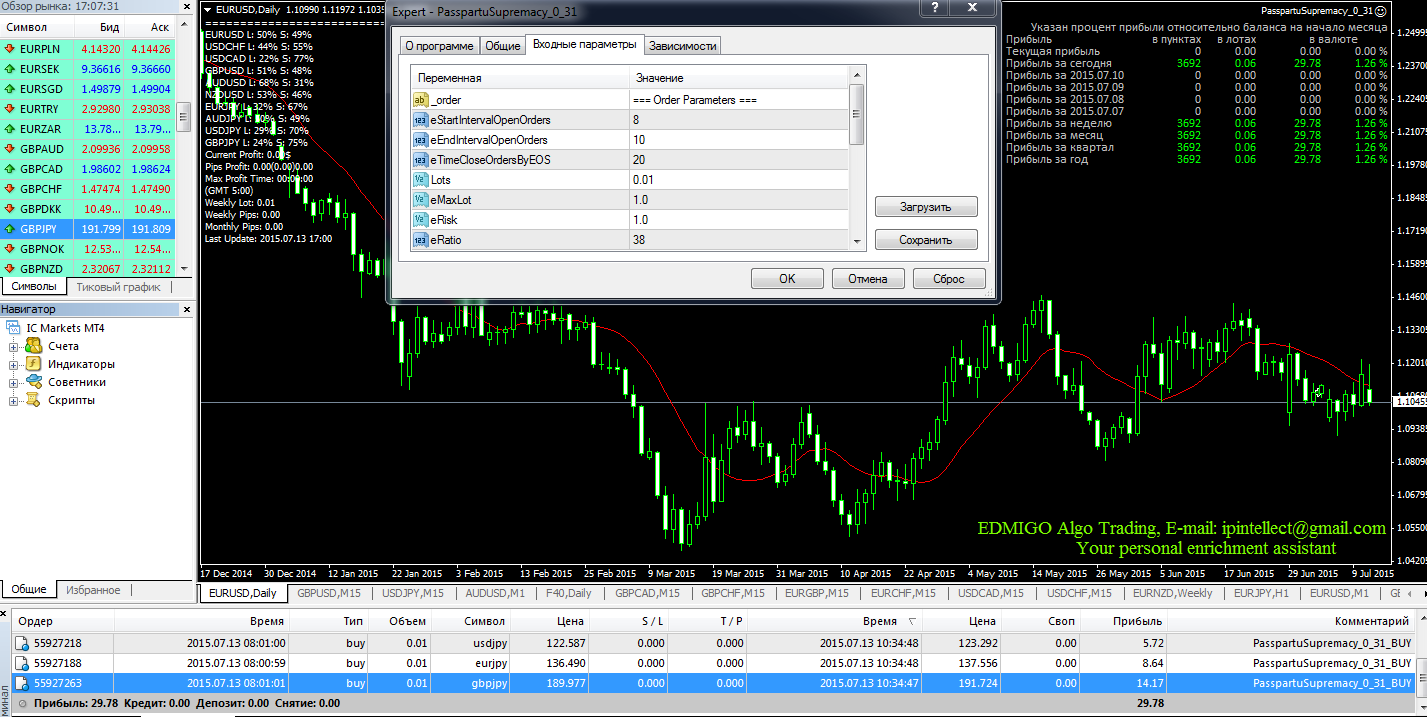Click the eRatio integer parameter icon
The width and height of the screenshot is (1427, 717).
point(420,240)
